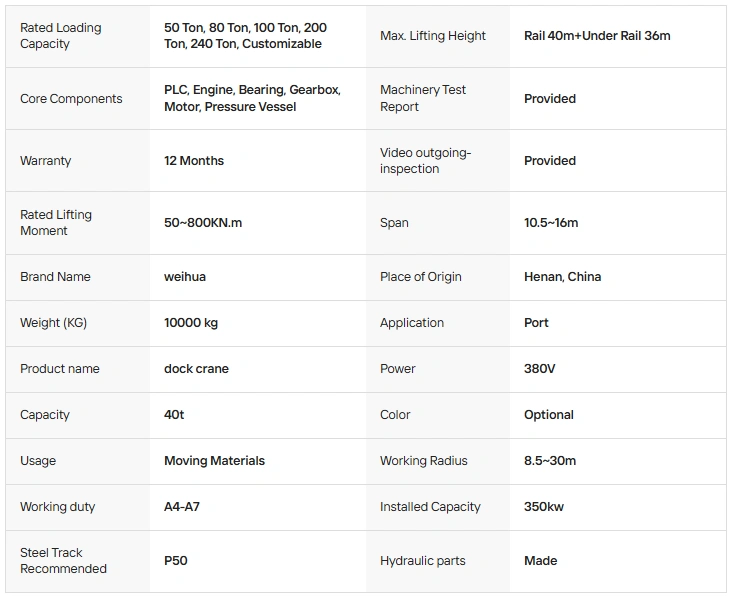Select the 'P50' steel track value
This screenshot has width=732, height=596.
pyautogui.click(x=176, y=561)
